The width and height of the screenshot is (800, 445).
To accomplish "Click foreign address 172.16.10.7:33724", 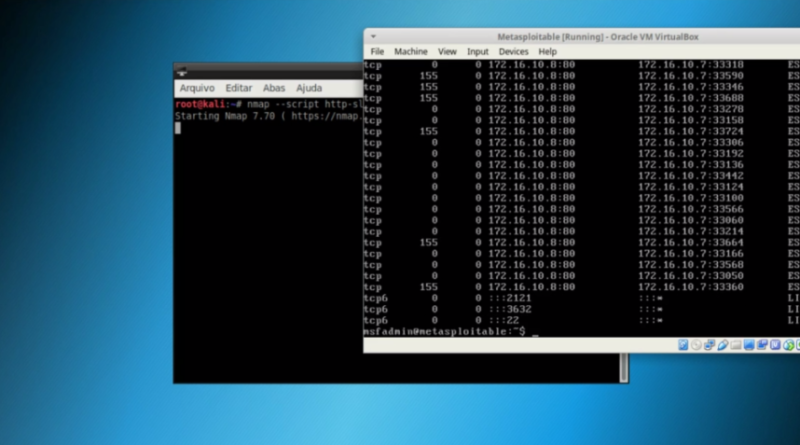I will click(691, 132).
